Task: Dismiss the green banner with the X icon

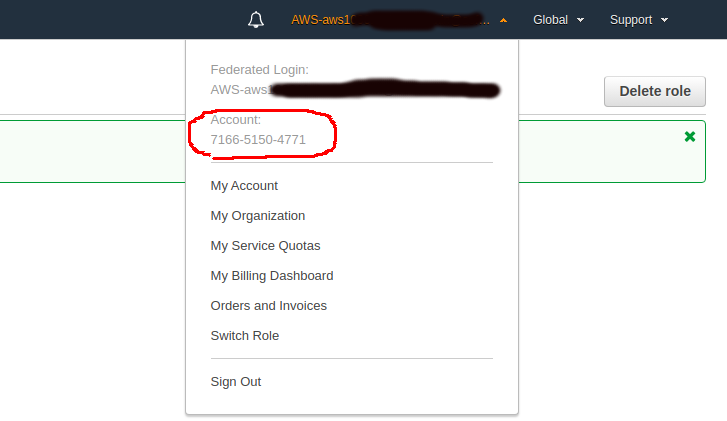Action: 689,136
